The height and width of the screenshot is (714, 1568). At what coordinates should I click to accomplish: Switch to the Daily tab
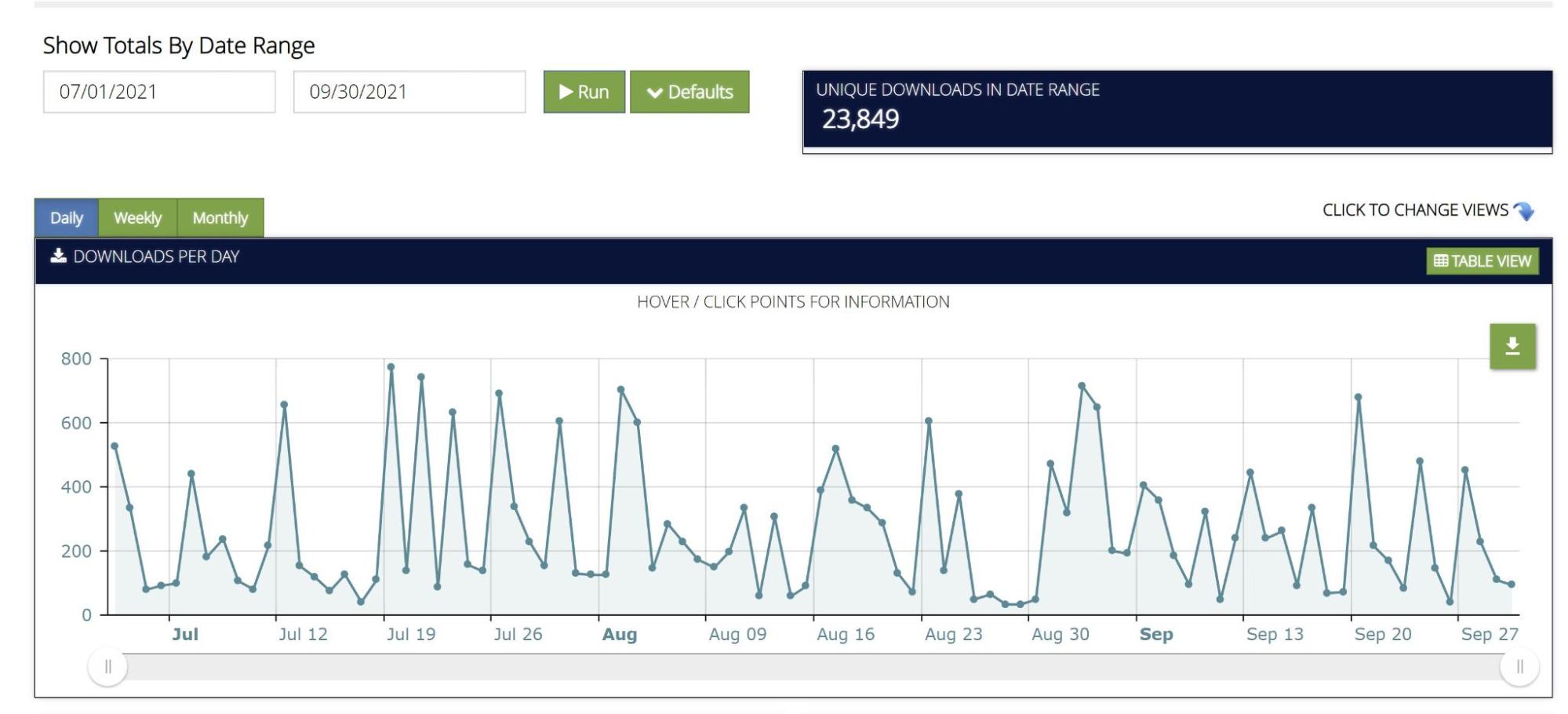click(66, 218)
